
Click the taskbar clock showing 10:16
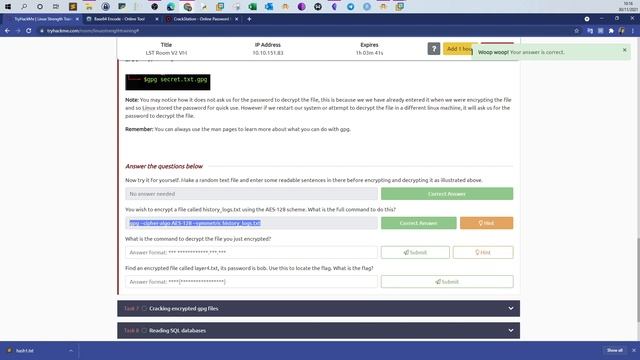(x=628, y=6)
